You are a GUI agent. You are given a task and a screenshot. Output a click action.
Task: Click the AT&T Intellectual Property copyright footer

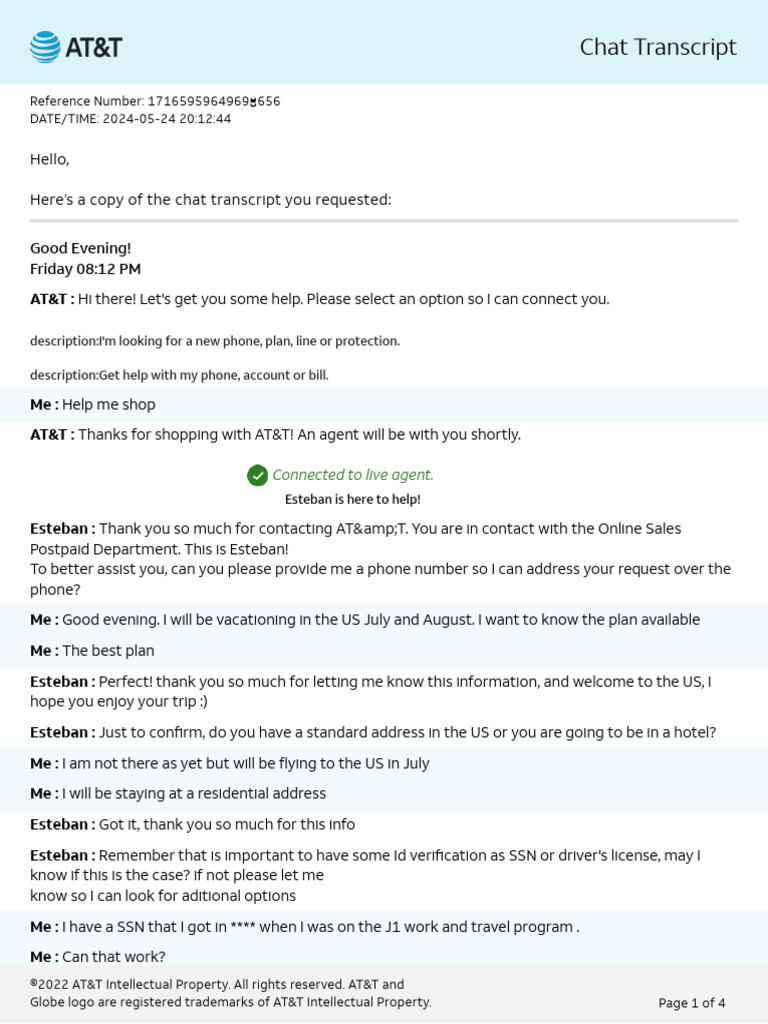tap(230, 993)
